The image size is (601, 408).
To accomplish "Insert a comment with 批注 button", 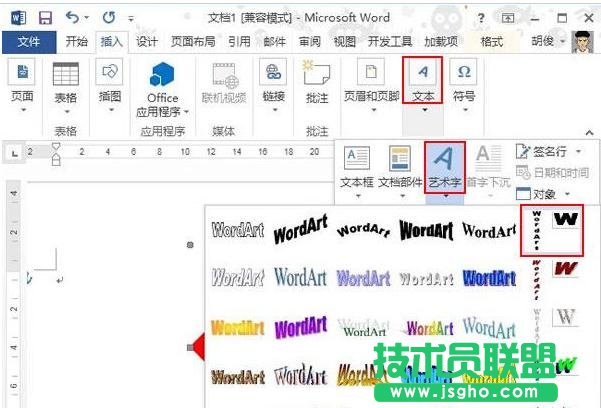I will click(x=317, y=82).
